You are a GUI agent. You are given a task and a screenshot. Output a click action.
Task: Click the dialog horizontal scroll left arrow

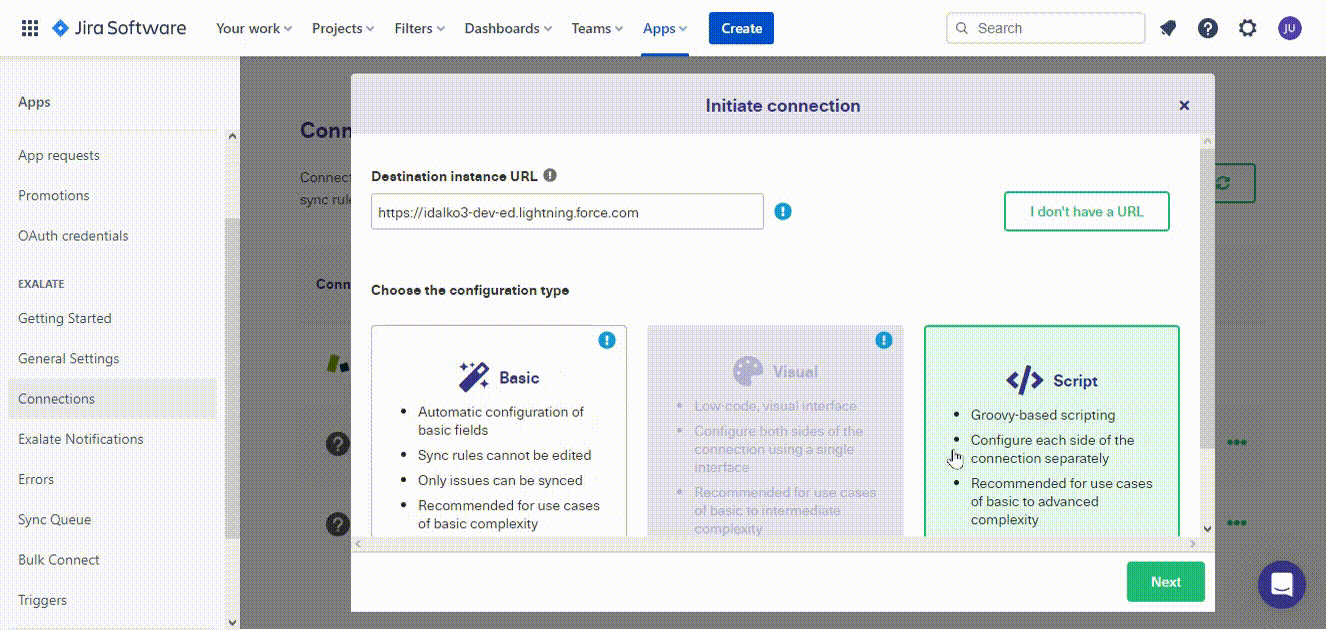[x=358, y=544]
